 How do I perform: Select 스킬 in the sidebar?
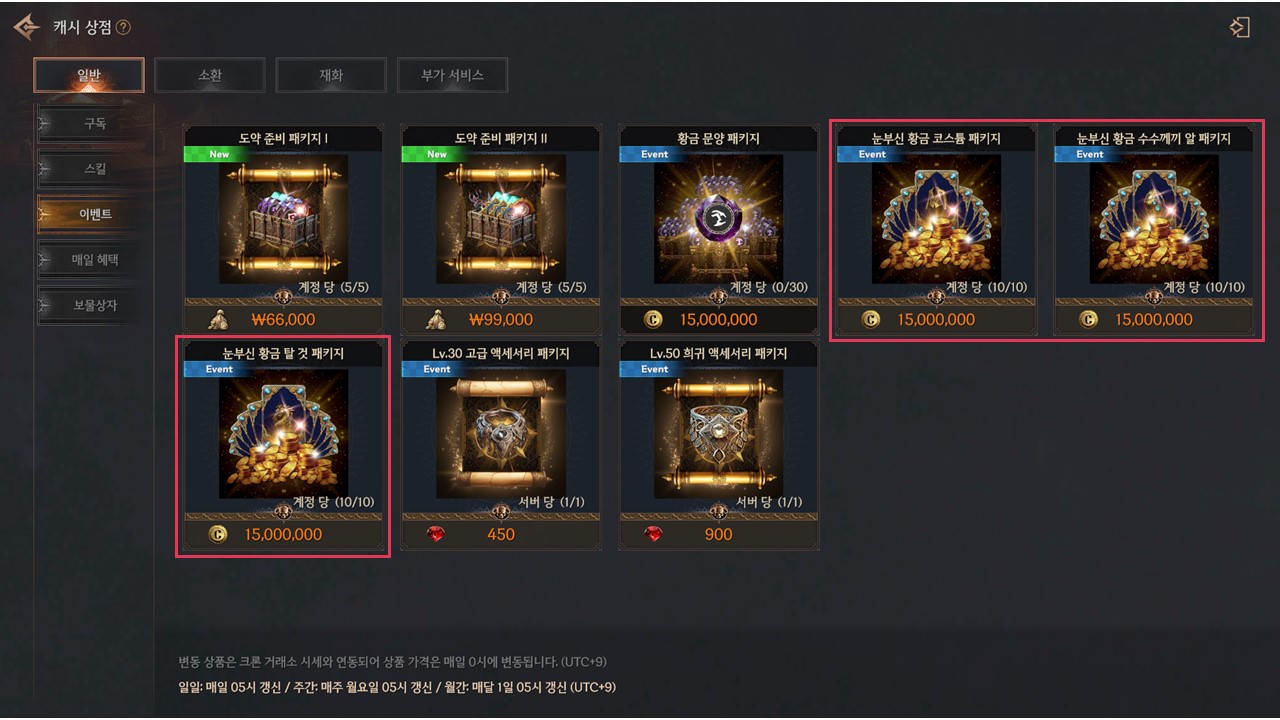[x=94, y=169]
